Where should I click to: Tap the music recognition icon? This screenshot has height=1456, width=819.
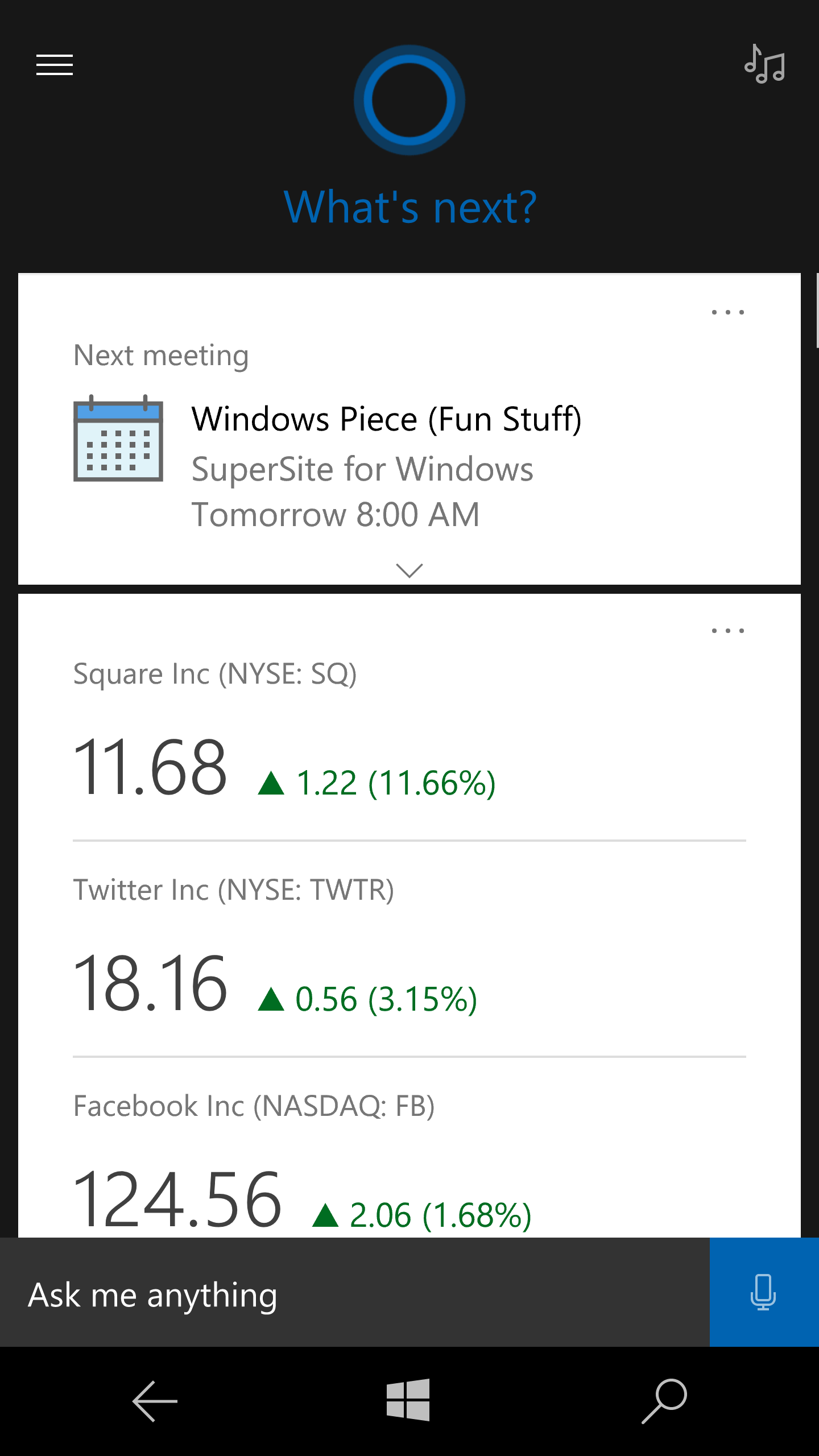pyautogui.click(x=764, y=65)
